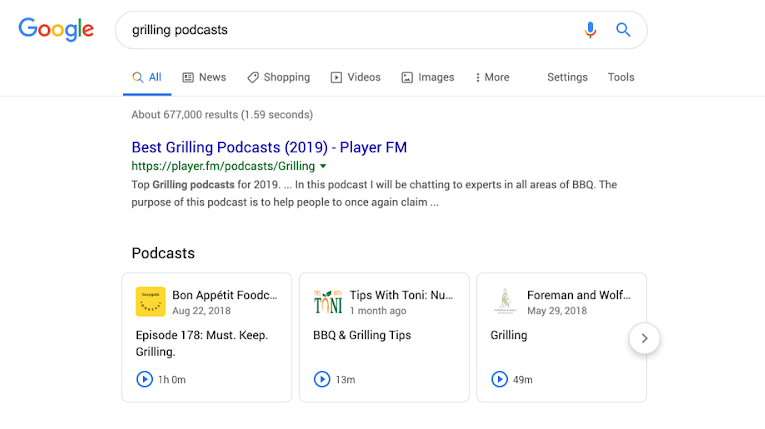Click the player.fm/podcasts/Grilling green URL
765x429 pixels.
pyautogui.click(x=223, y=166)
